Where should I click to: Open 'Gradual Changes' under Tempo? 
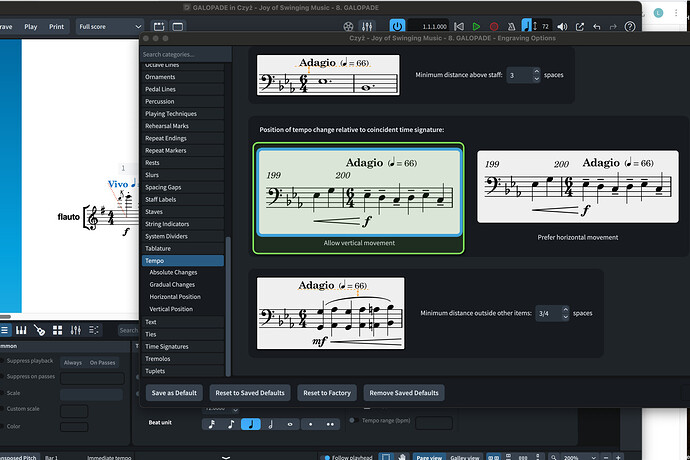[x=172, y=284]
